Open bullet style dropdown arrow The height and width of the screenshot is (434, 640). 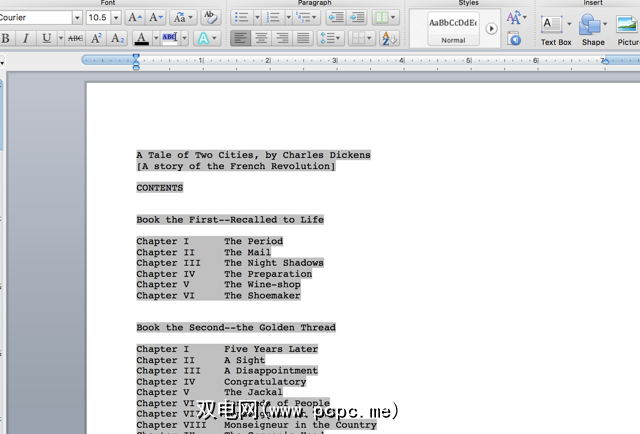257,18
